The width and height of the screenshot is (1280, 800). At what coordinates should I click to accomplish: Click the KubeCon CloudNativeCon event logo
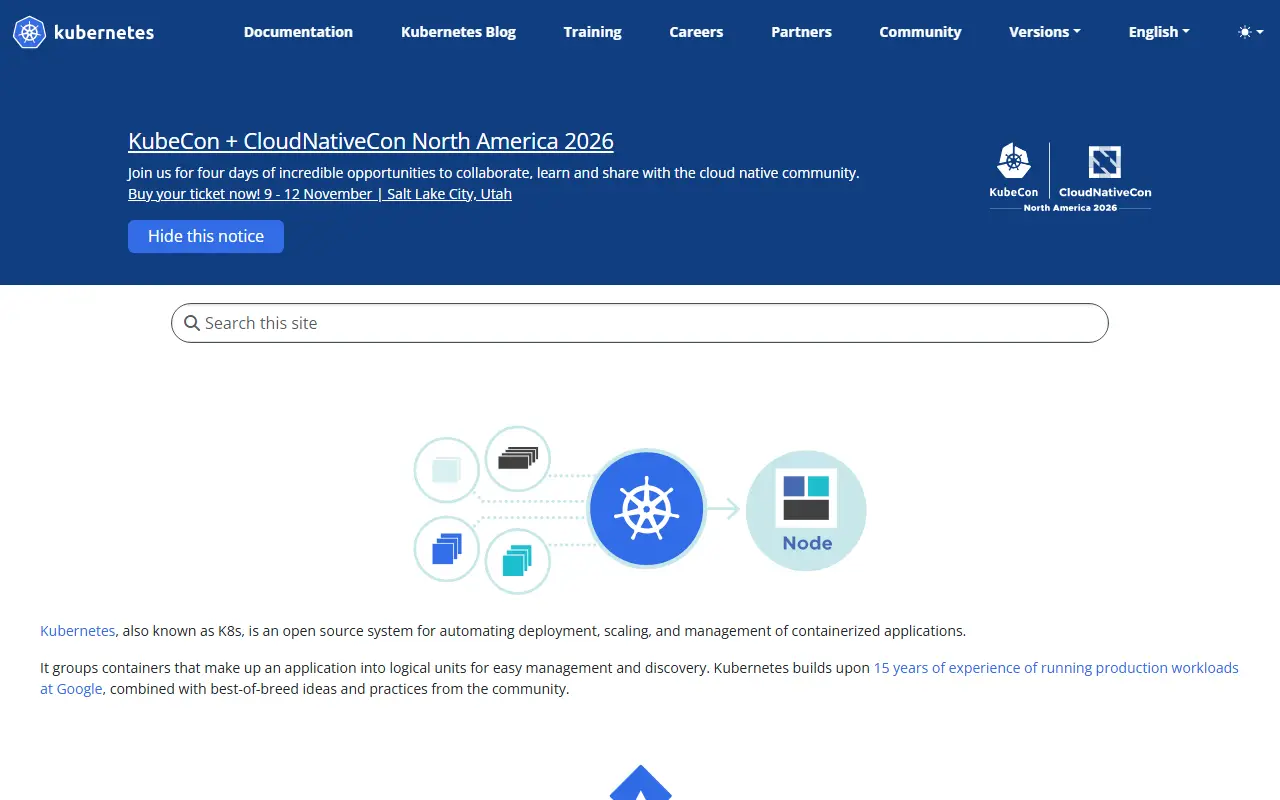pos(1070,177)
